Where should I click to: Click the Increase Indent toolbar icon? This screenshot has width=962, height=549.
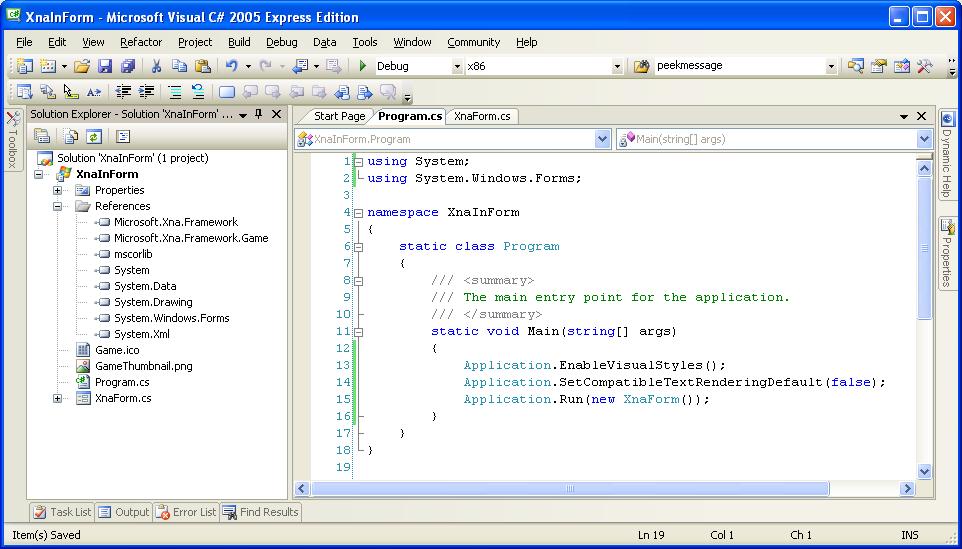pos(146,92)
